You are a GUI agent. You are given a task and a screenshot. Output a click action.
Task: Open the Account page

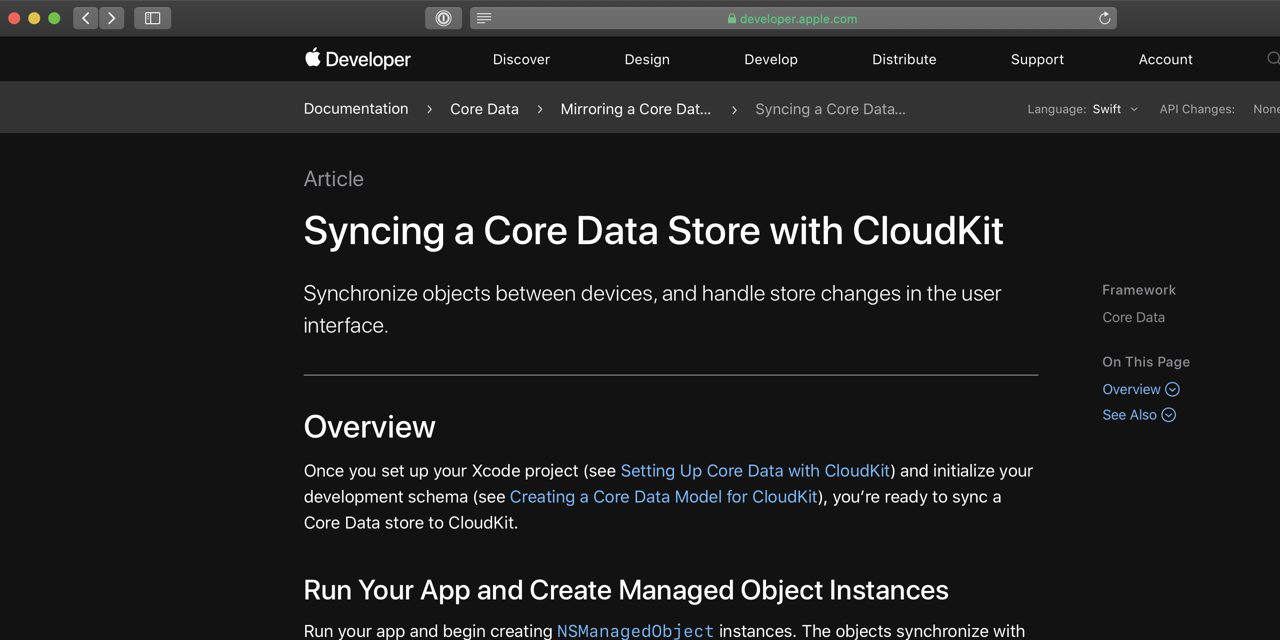click(x=1165, y=59)
